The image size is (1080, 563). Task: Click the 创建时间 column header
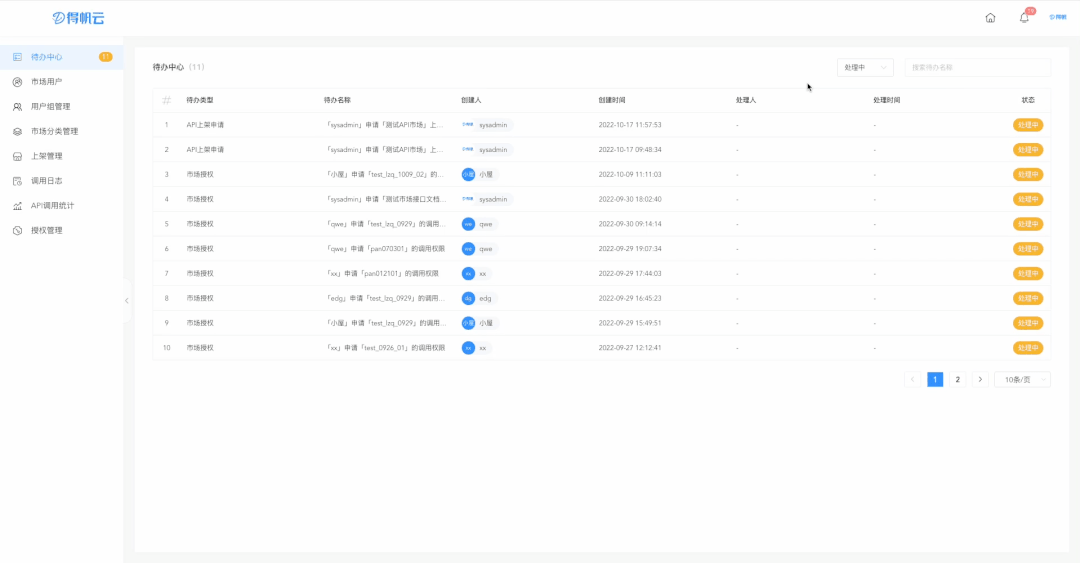pos(612,101)
